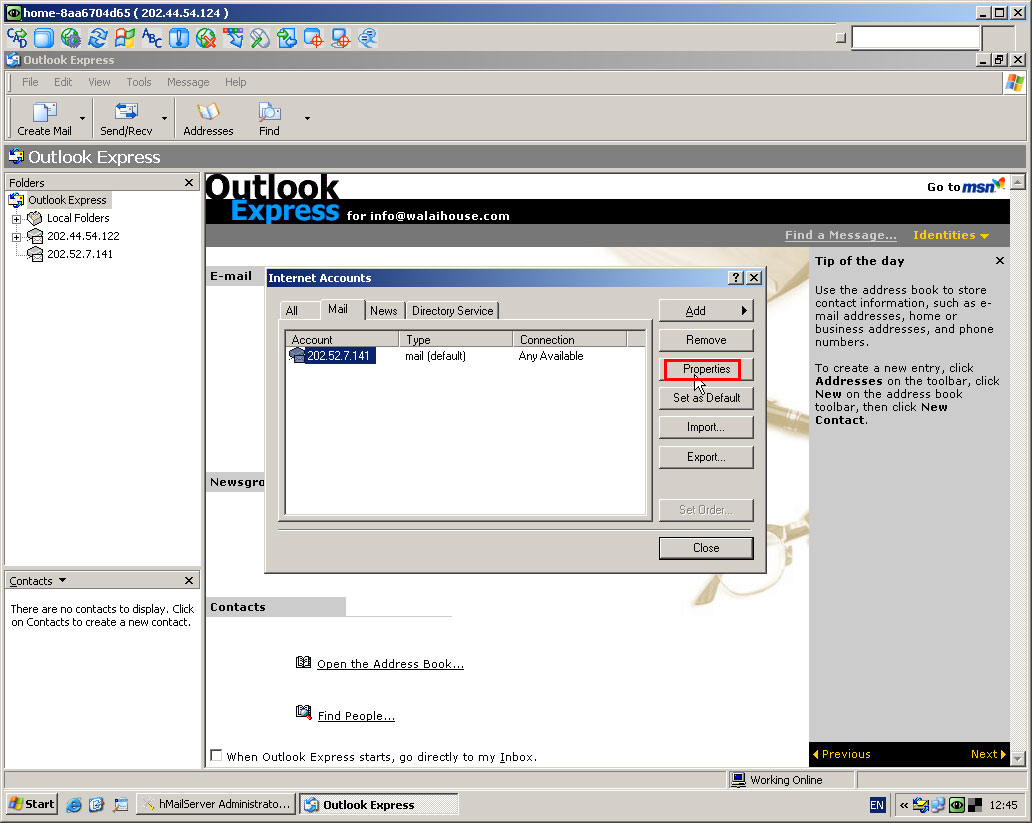Open connection options globe-gear icon
The image size is (1032, 823).
click(71, 38)
